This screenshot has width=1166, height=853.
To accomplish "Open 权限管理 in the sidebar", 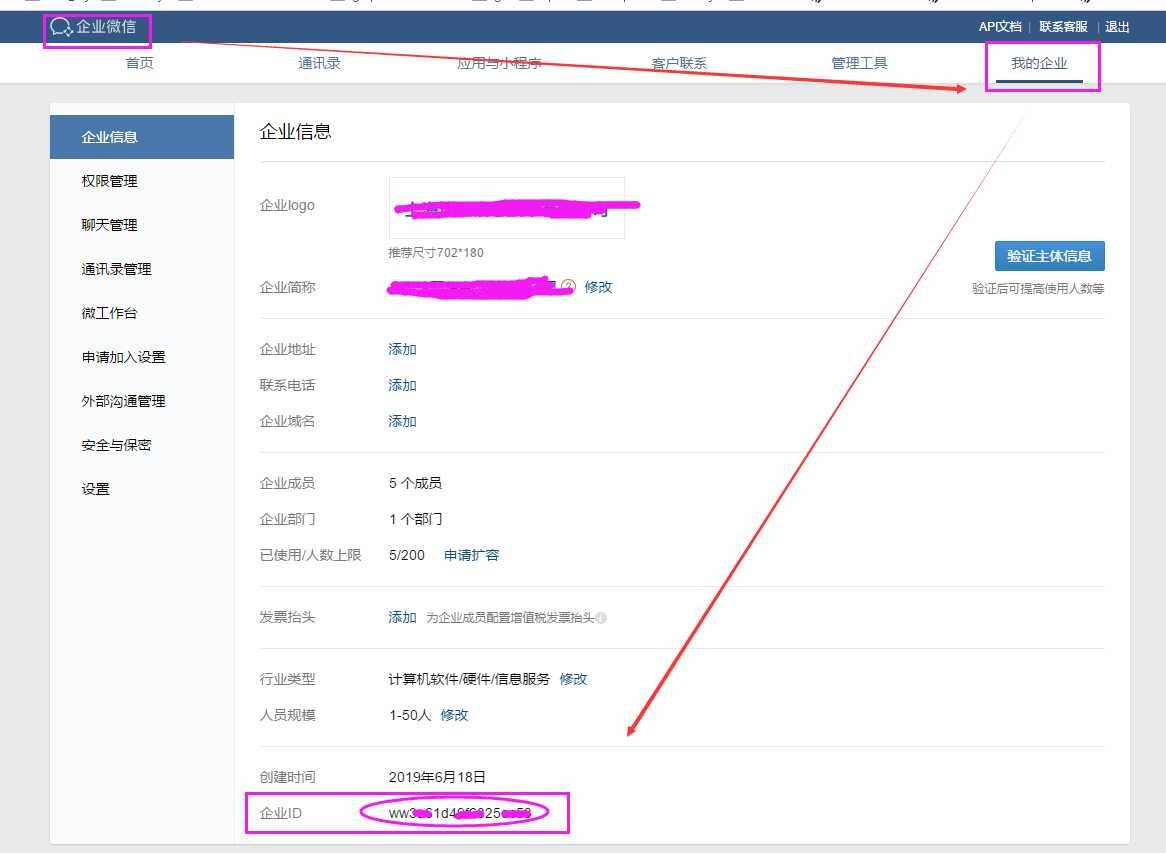I will click(x=109, y=181).
